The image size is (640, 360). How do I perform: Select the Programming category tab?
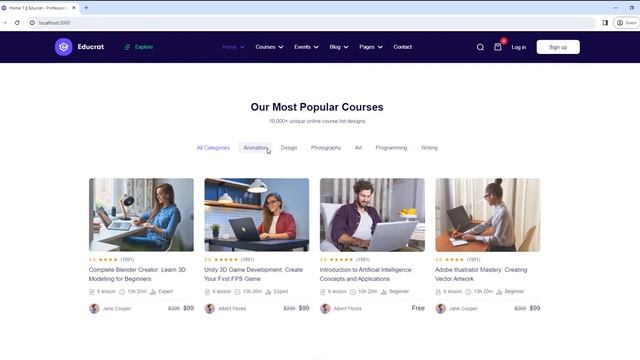pos(391,148)
